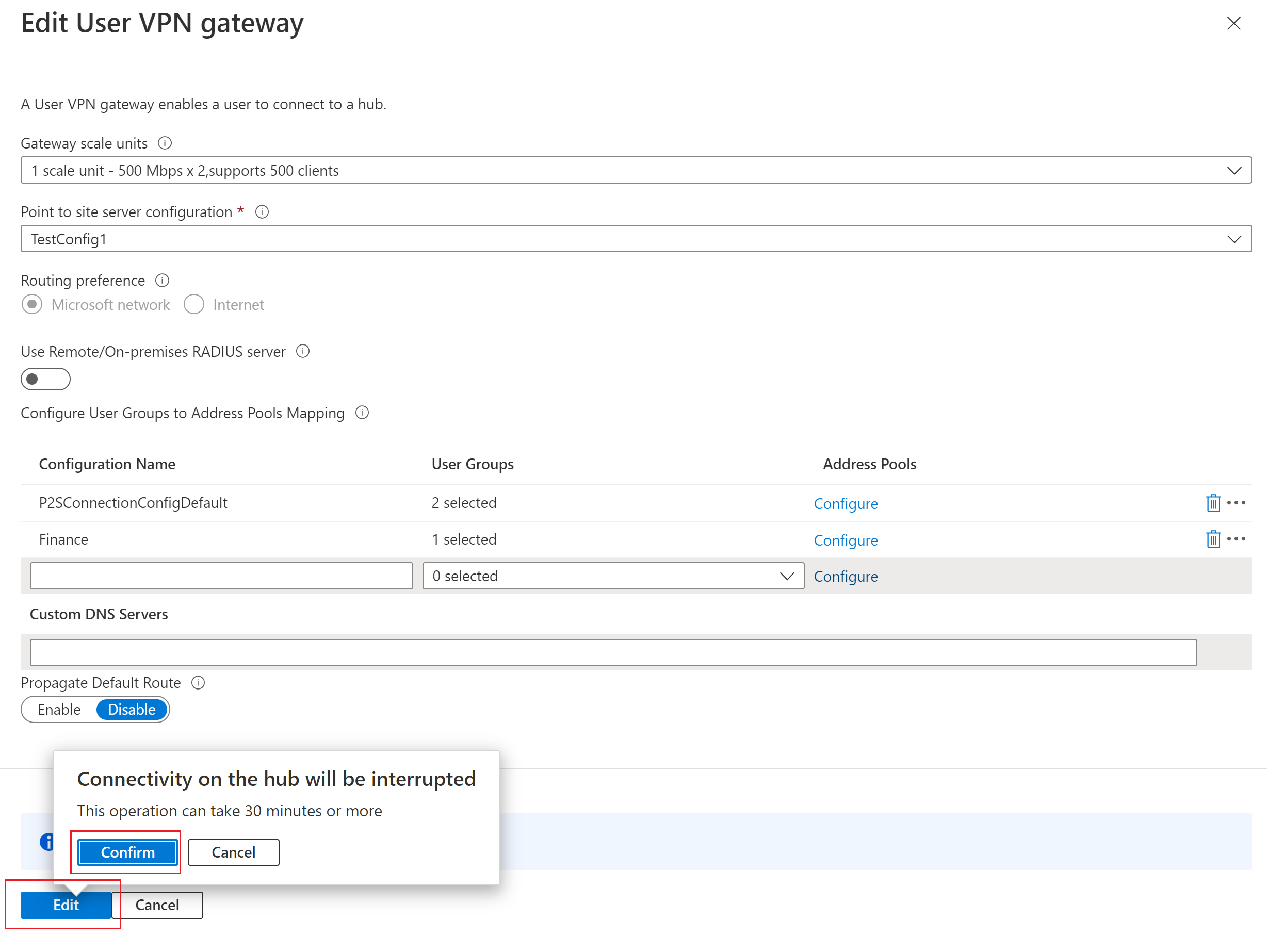
Task: Open the 0 selected user groups dropdown
Action: pyautogui.click(x=612, y=576)
